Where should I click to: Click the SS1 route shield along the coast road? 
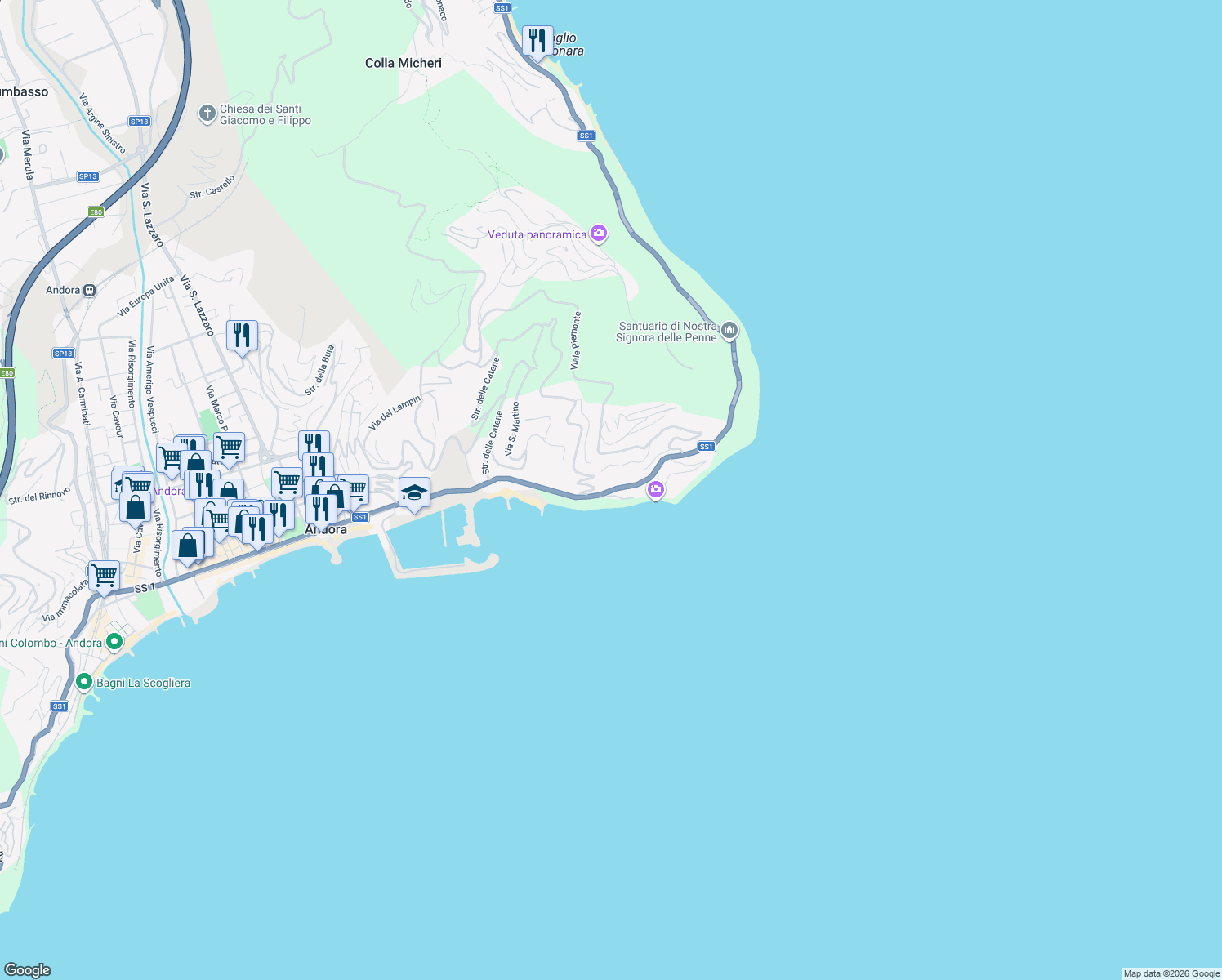click(x=707, y=447)
